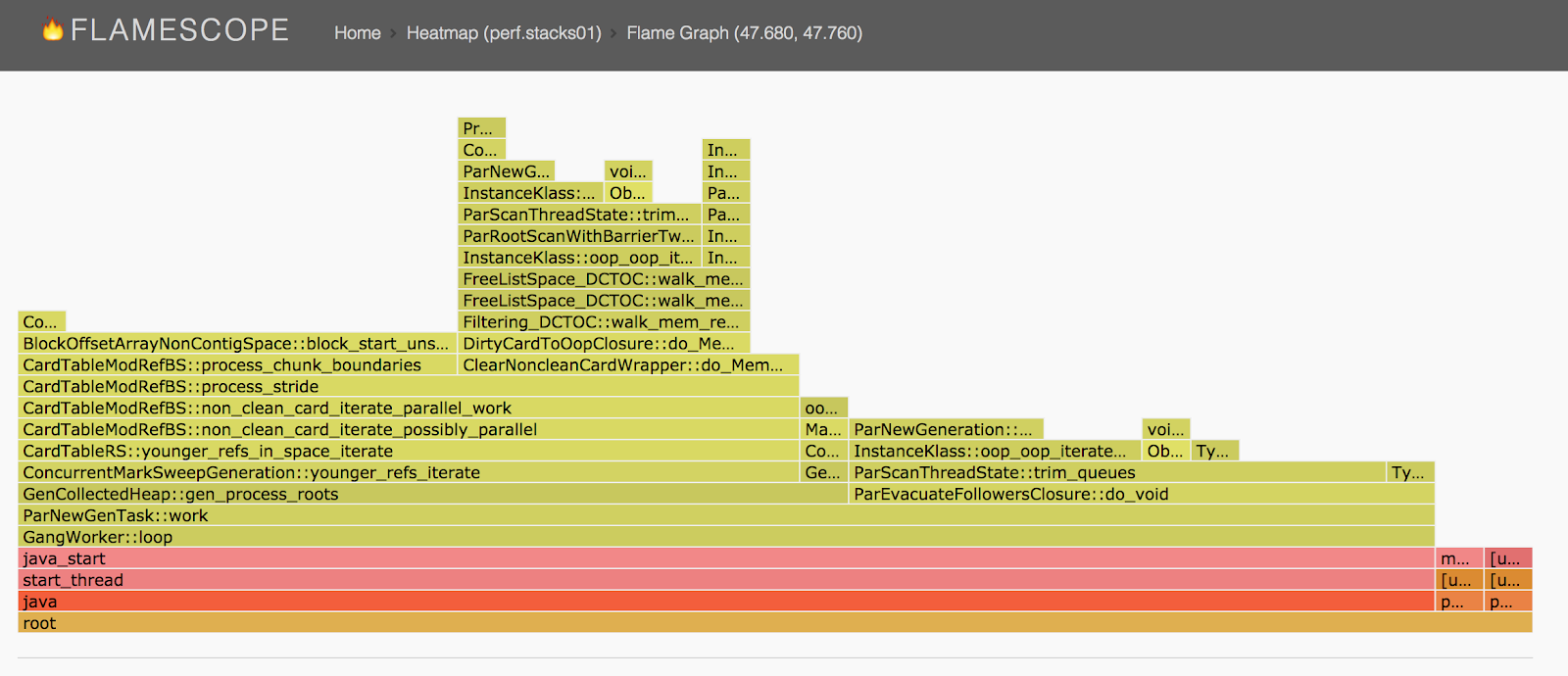Image resolution: width=1568 pixels, height=676 pixels.
Task: Zoom into the root frame
Action: [x=774, y=623]
